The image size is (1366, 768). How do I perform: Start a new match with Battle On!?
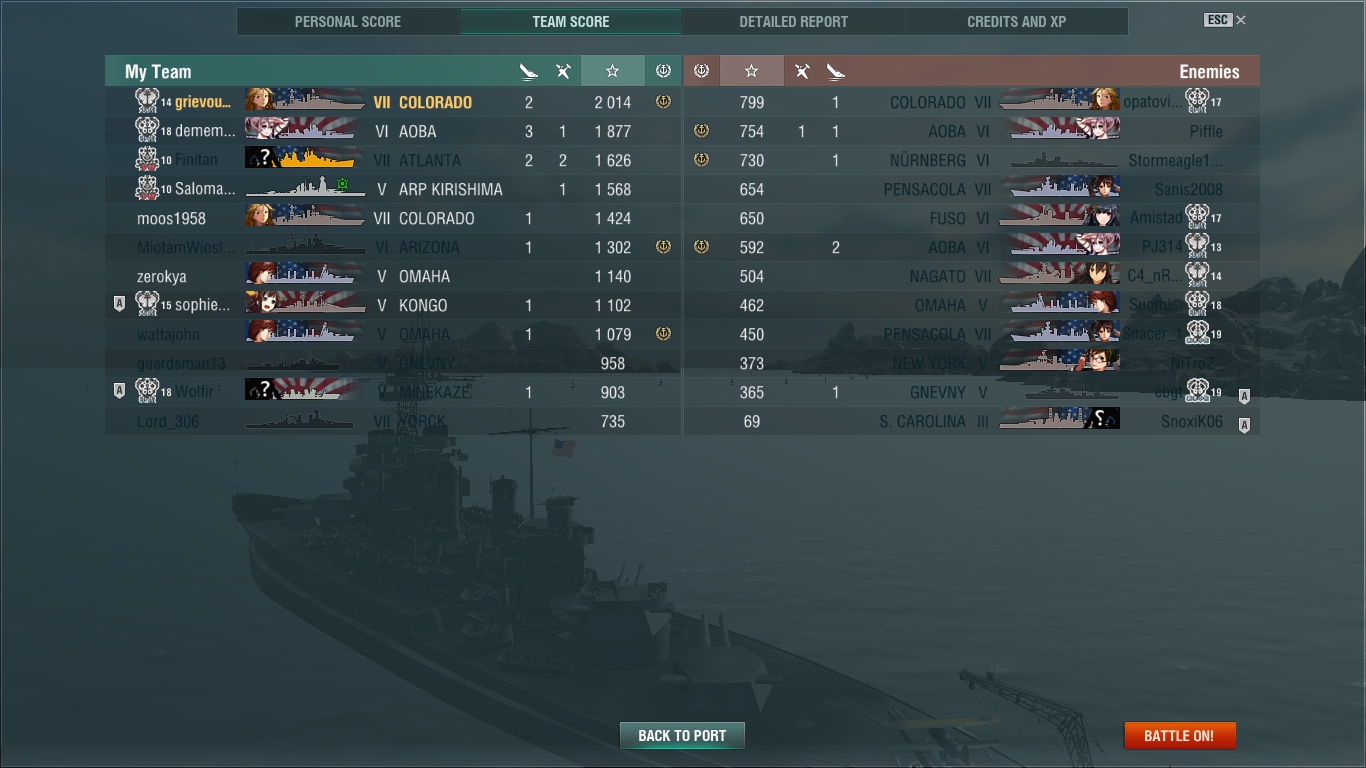coord(1179,735)
